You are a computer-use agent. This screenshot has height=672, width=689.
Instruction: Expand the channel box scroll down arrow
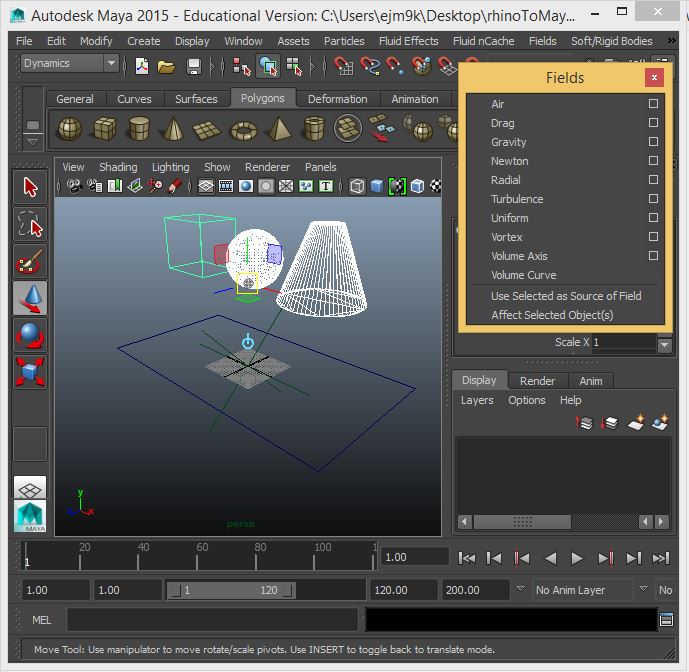point(664,345)
